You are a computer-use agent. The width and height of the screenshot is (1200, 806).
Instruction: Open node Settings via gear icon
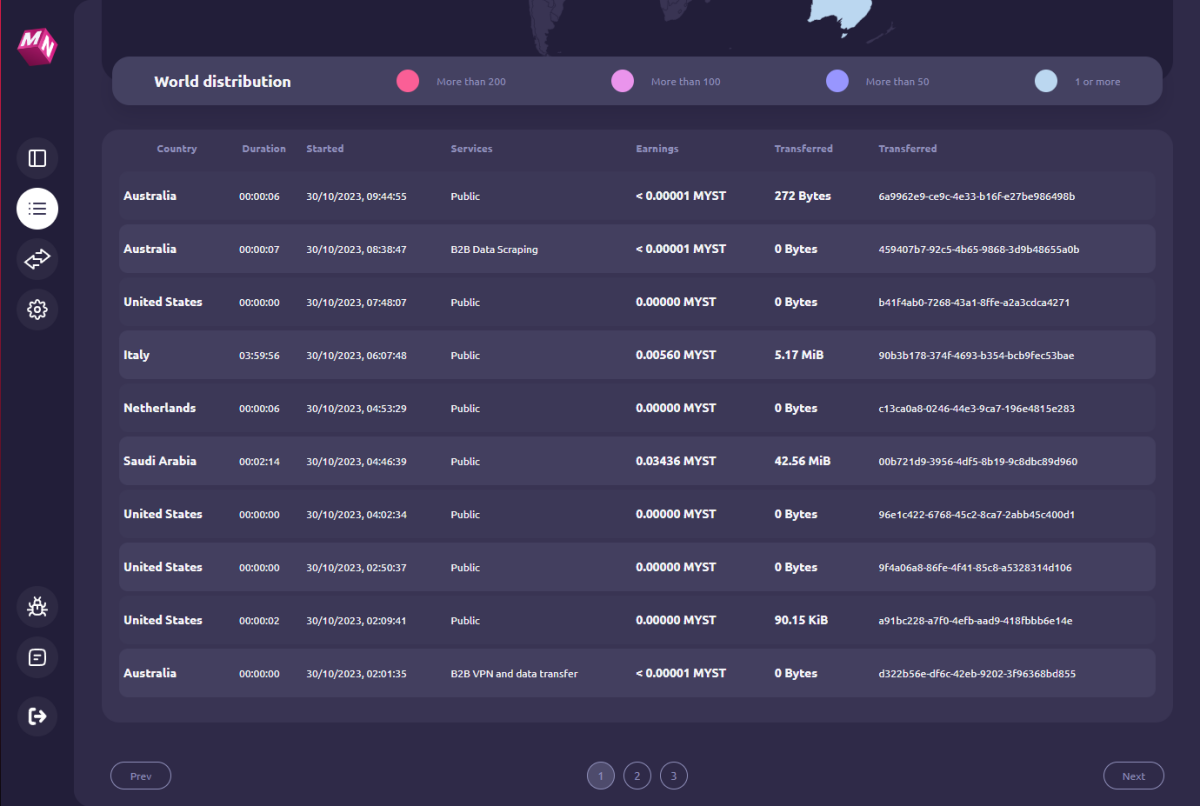coord(37,309)
